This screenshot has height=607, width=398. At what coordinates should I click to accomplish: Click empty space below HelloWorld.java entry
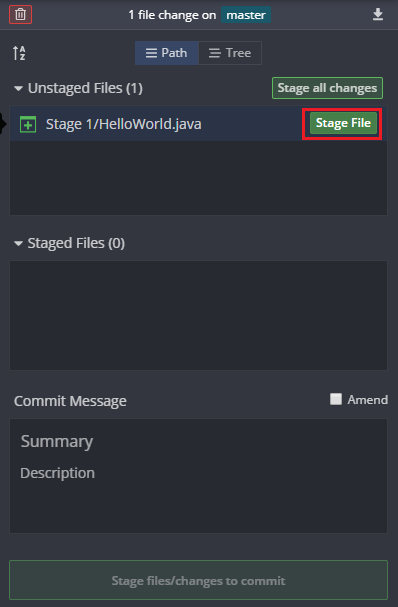point(198,178)
